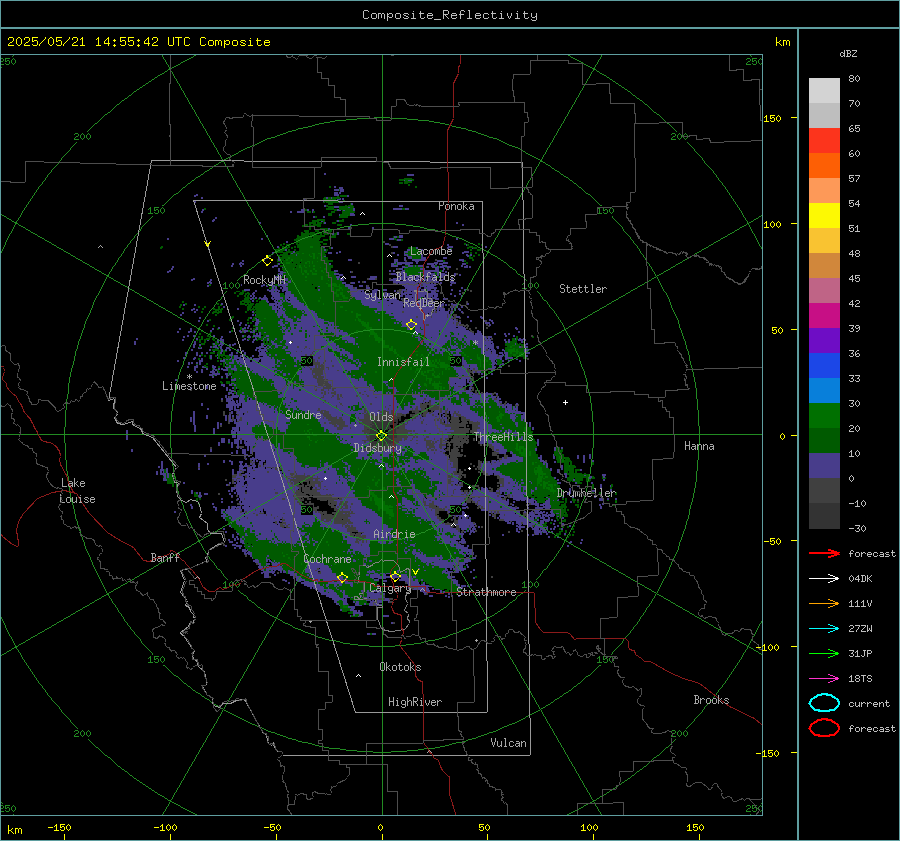
Task: Click the Composite_Reflectivity title text
Action: pyautogui.click(x=450, y=15)
